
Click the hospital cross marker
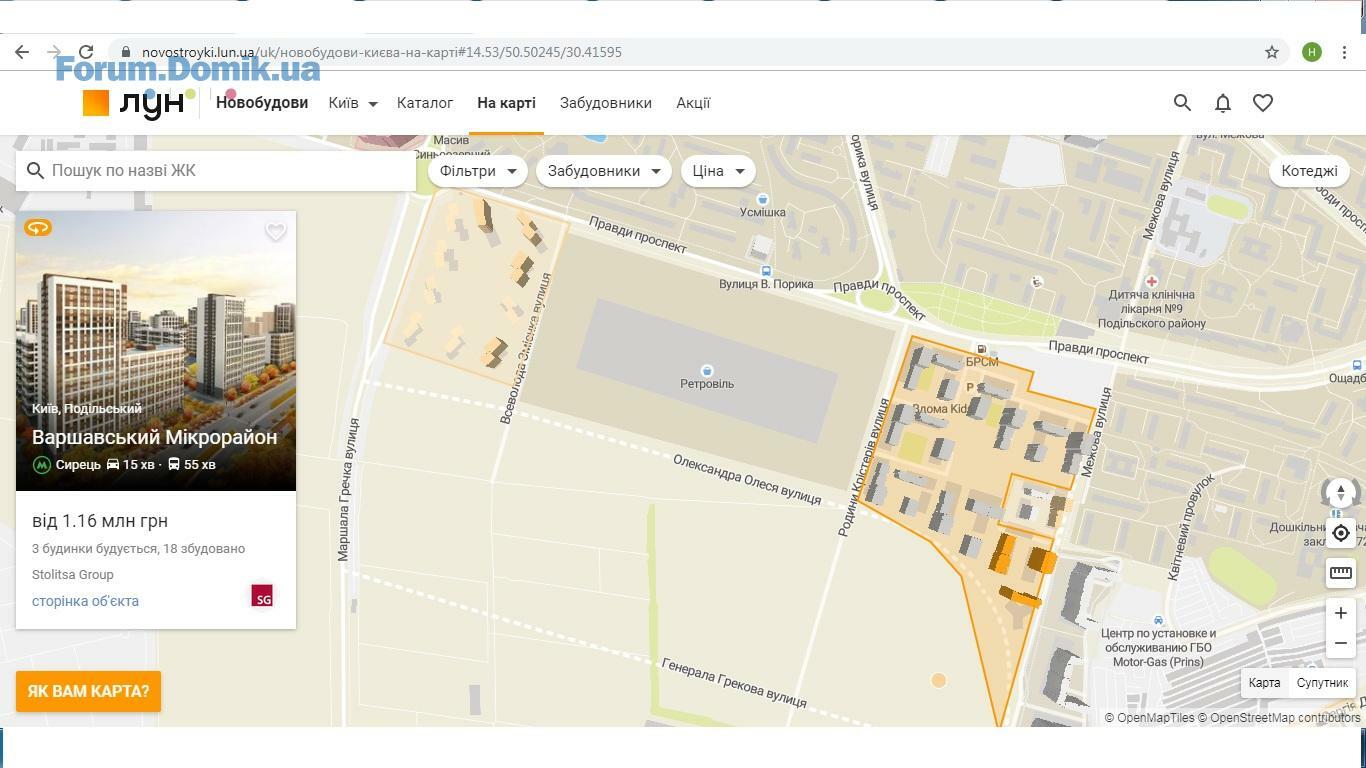click(1152, 282)
